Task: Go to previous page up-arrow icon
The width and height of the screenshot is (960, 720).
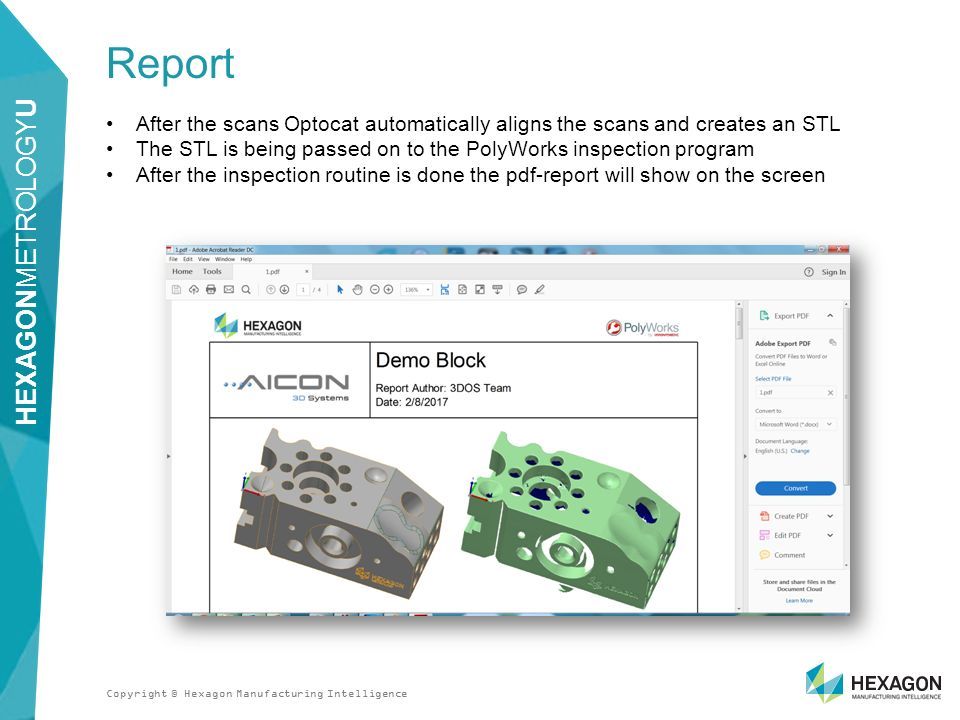Action: point(270,290)
